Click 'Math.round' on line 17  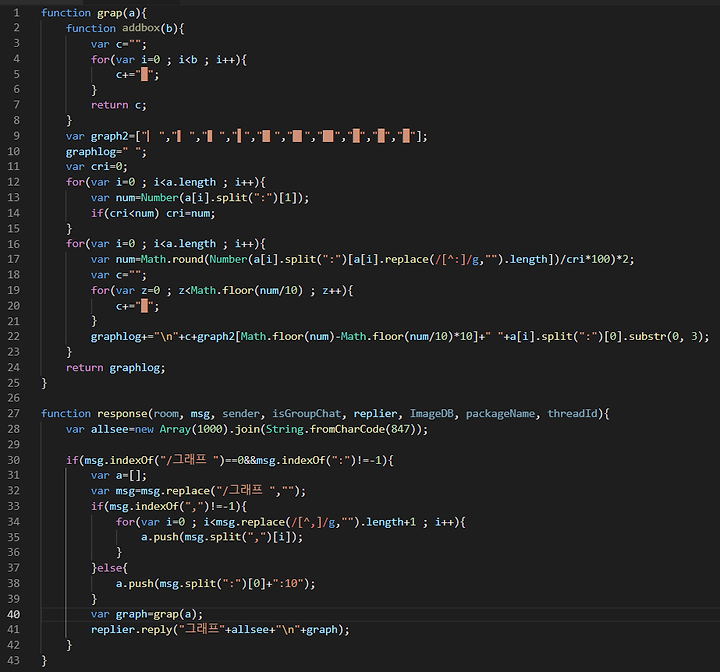click(x=172, y=260)
